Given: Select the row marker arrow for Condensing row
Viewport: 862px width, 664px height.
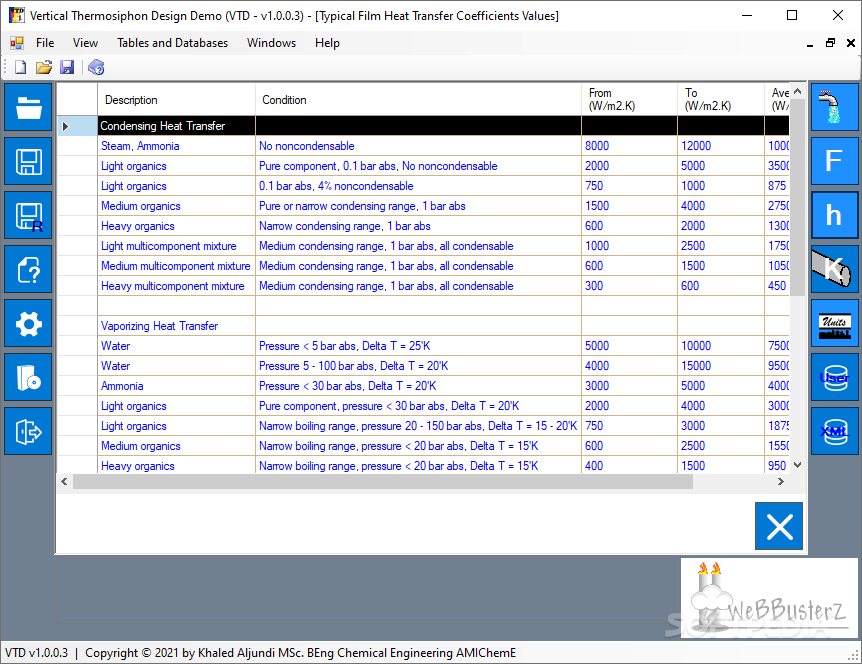Looking at the screenshot, I should coord(65,126).
